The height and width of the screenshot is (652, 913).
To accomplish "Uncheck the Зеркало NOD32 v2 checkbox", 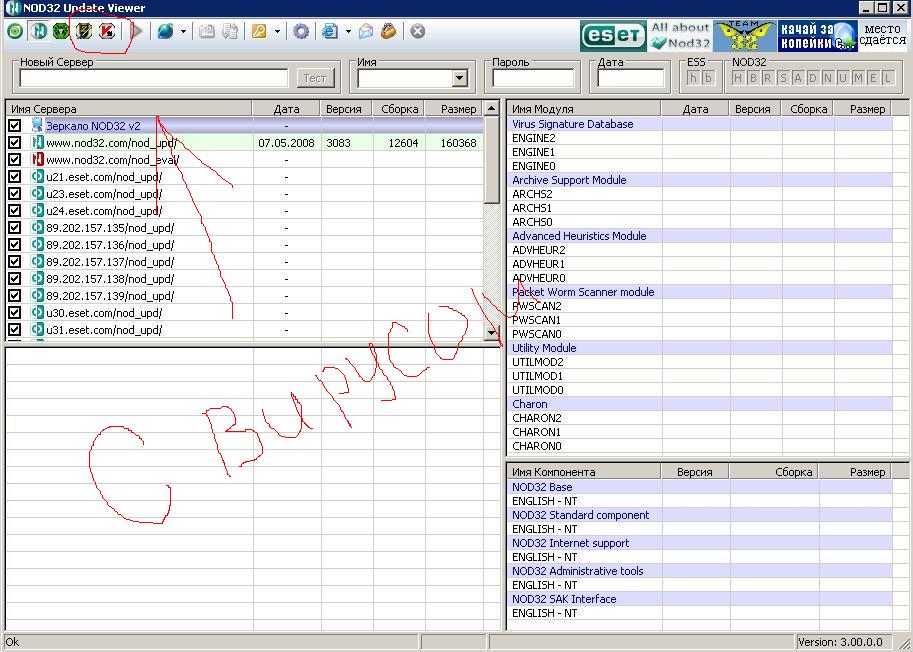I will 15,125.
